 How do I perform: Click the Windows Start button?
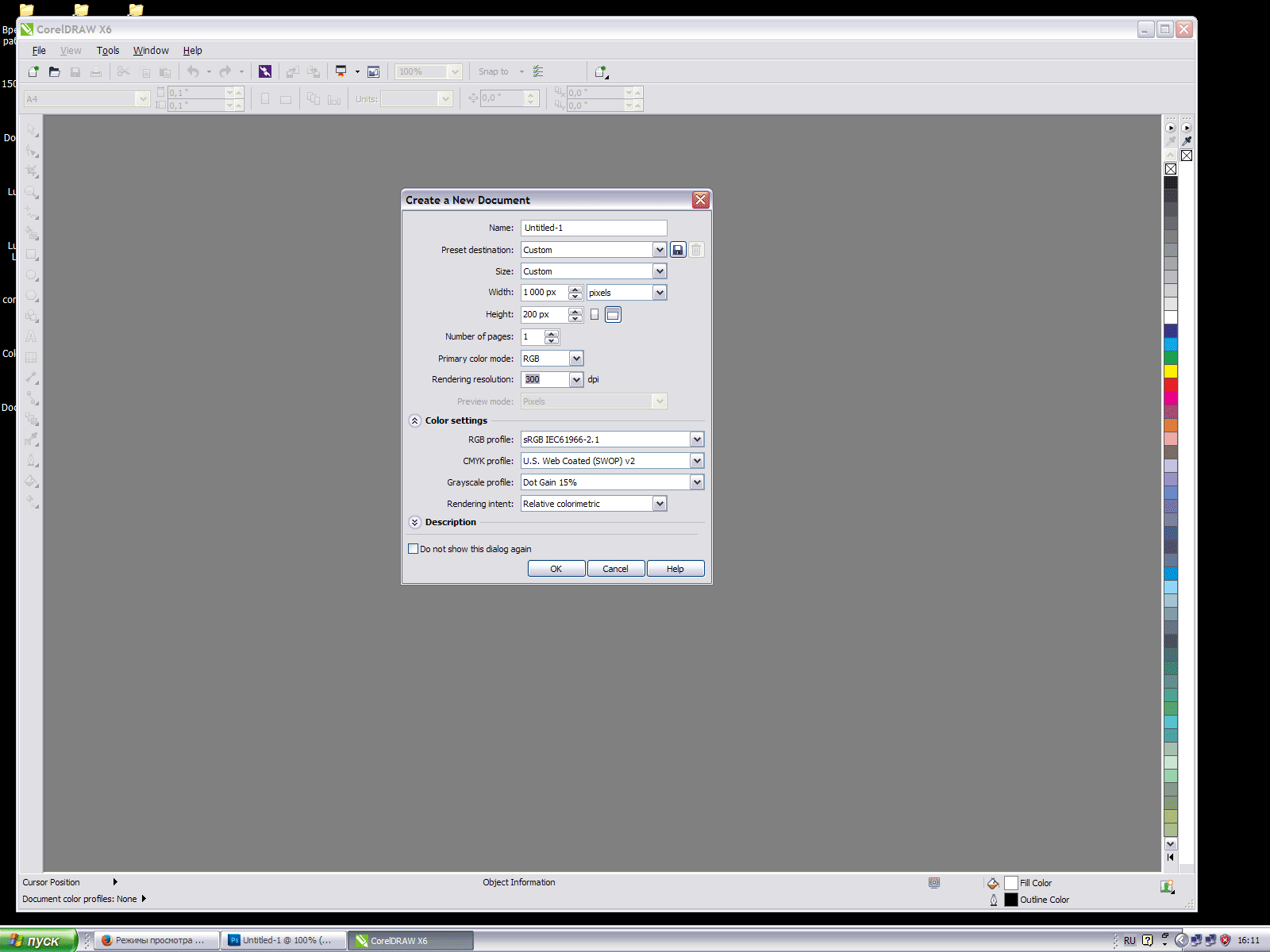(x=38, y=940)
